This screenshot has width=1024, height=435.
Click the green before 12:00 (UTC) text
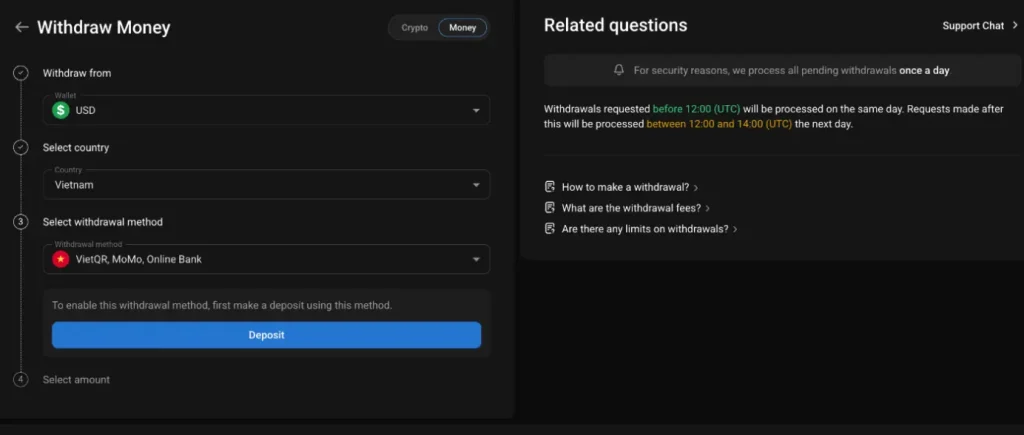point(696,109)
